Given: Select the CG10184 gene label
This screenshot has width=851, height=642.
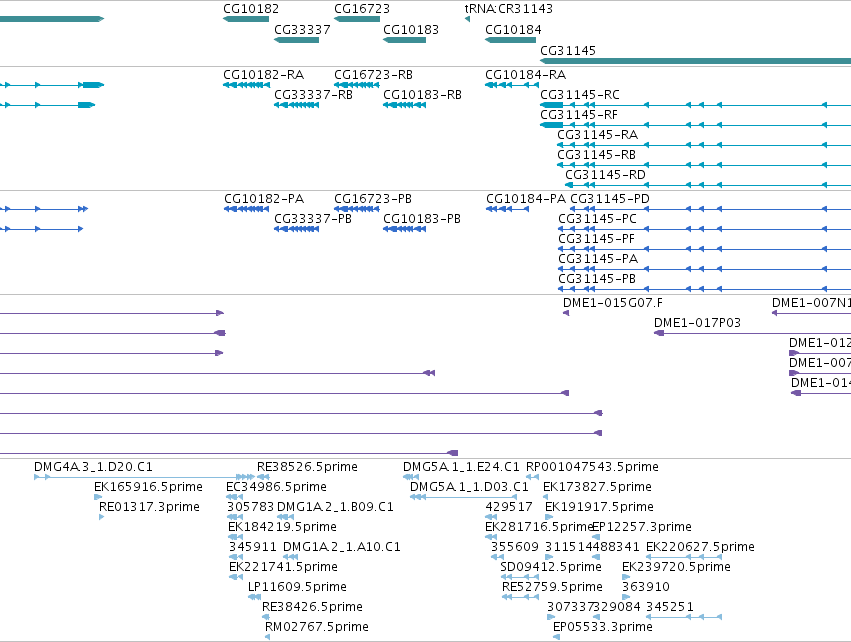Looking at the screenshot, I should [x=513, y=30].
